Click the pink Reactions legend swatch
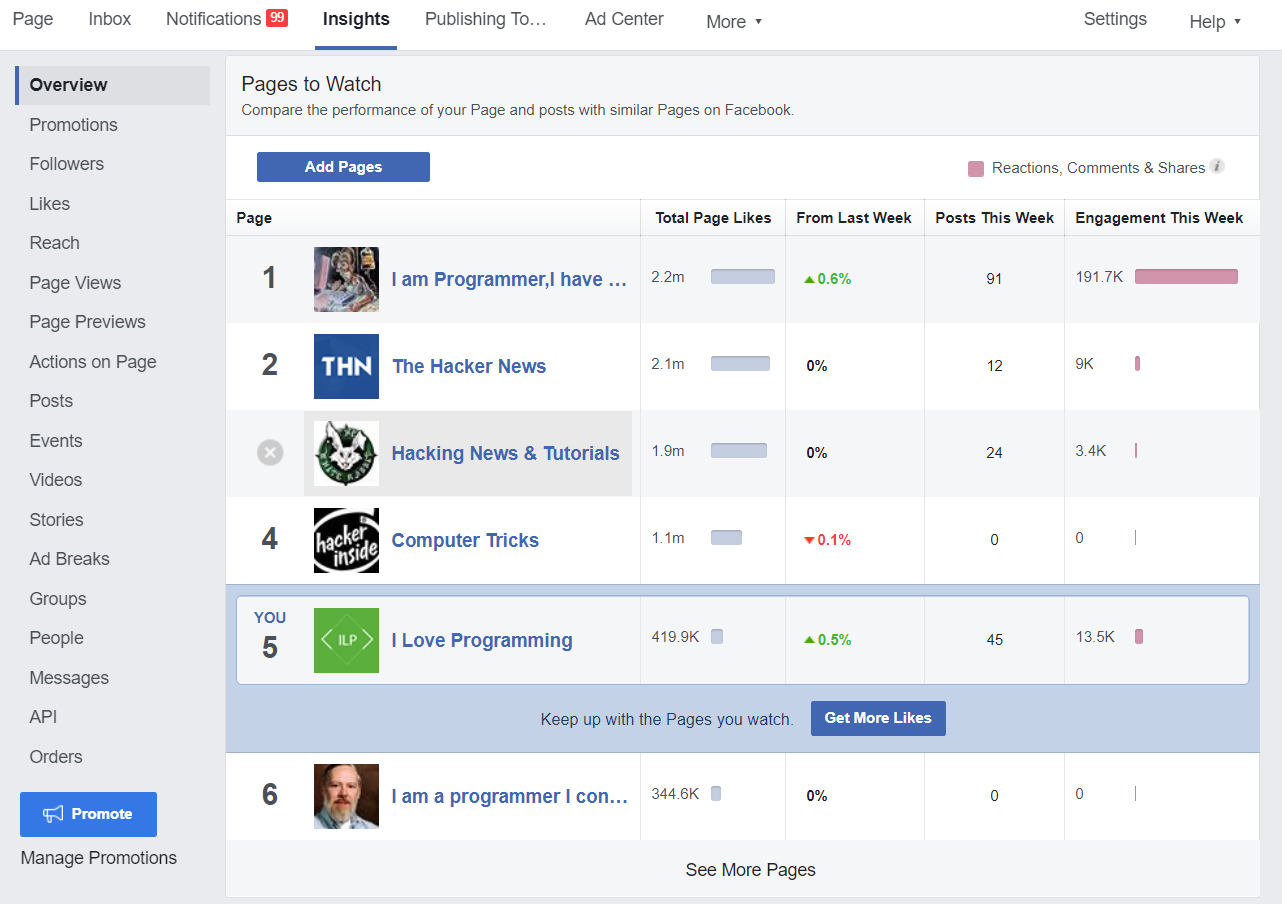The width and height of the screenshot is (1282, 904). (976, 168)
